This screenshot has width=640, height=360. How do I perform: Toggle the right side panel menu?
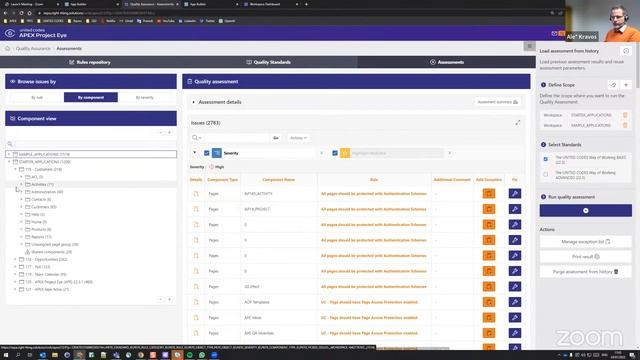point(529,46)
